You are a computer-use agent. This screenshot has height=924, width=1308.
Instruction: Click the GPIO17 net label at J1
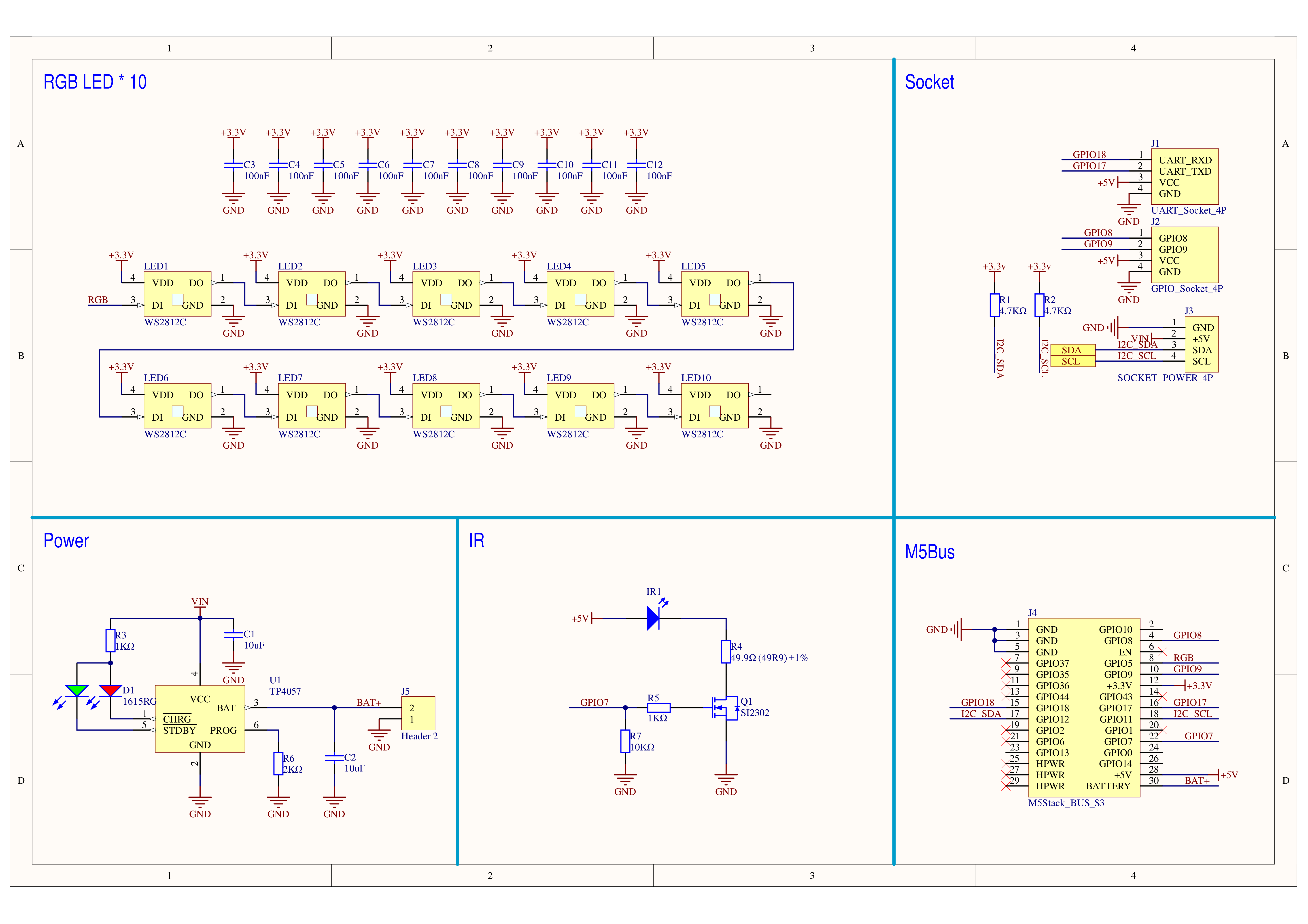(x=1089, y=166)
